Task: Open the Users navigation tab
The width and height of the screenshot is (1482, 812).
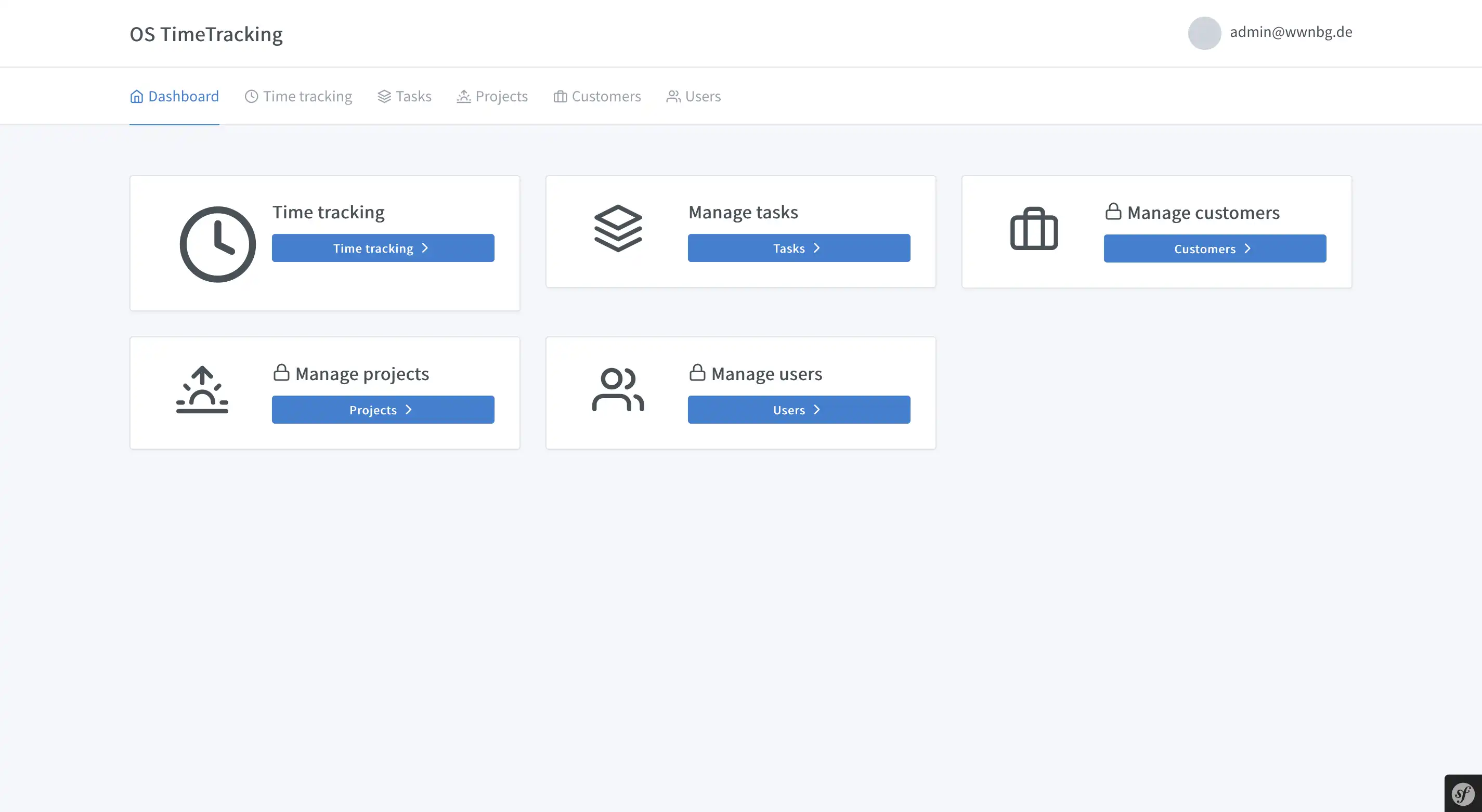Action: point(693,96)
